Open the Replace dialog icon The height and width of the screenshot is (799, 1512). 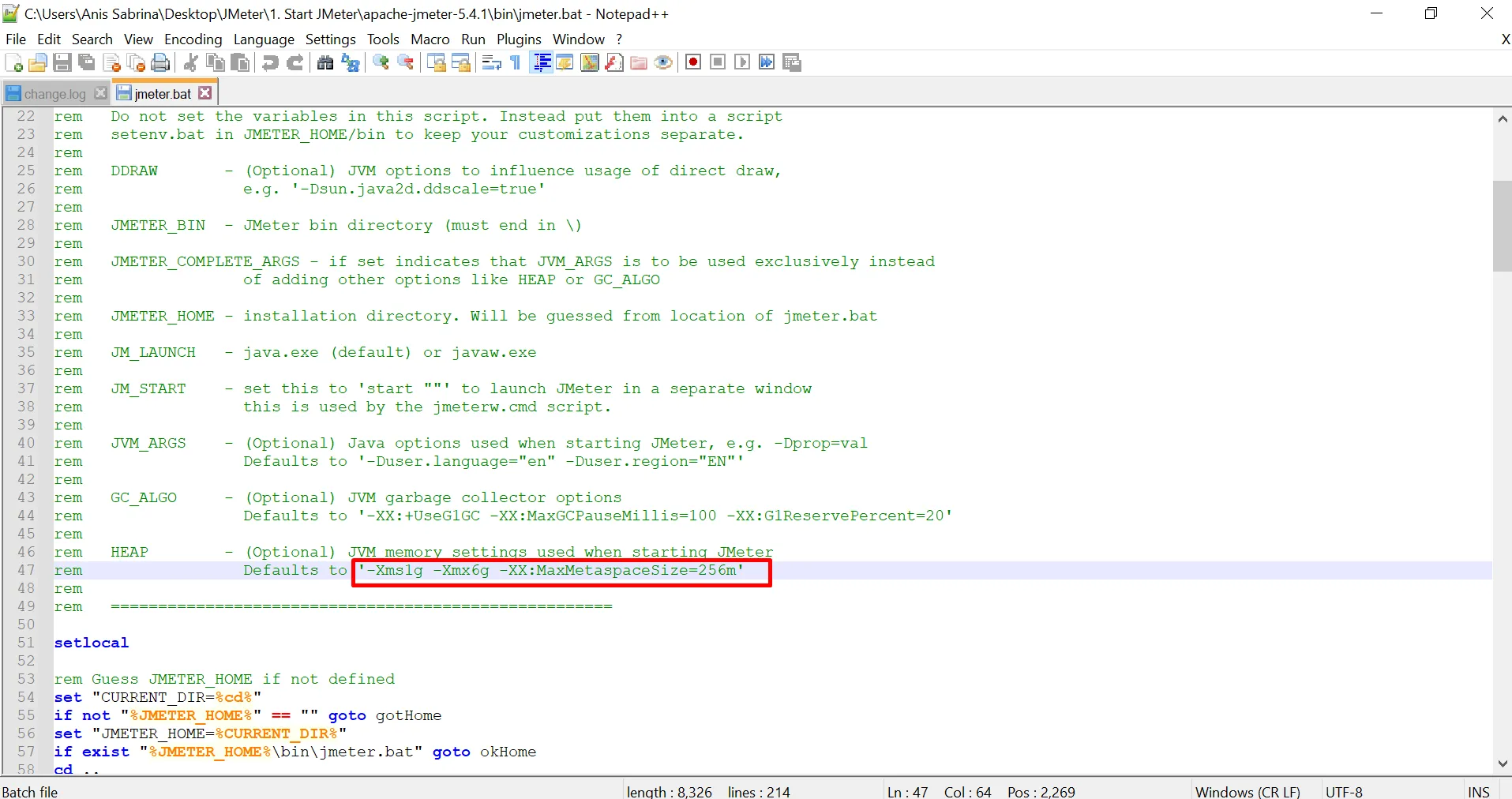pos(351,62)
